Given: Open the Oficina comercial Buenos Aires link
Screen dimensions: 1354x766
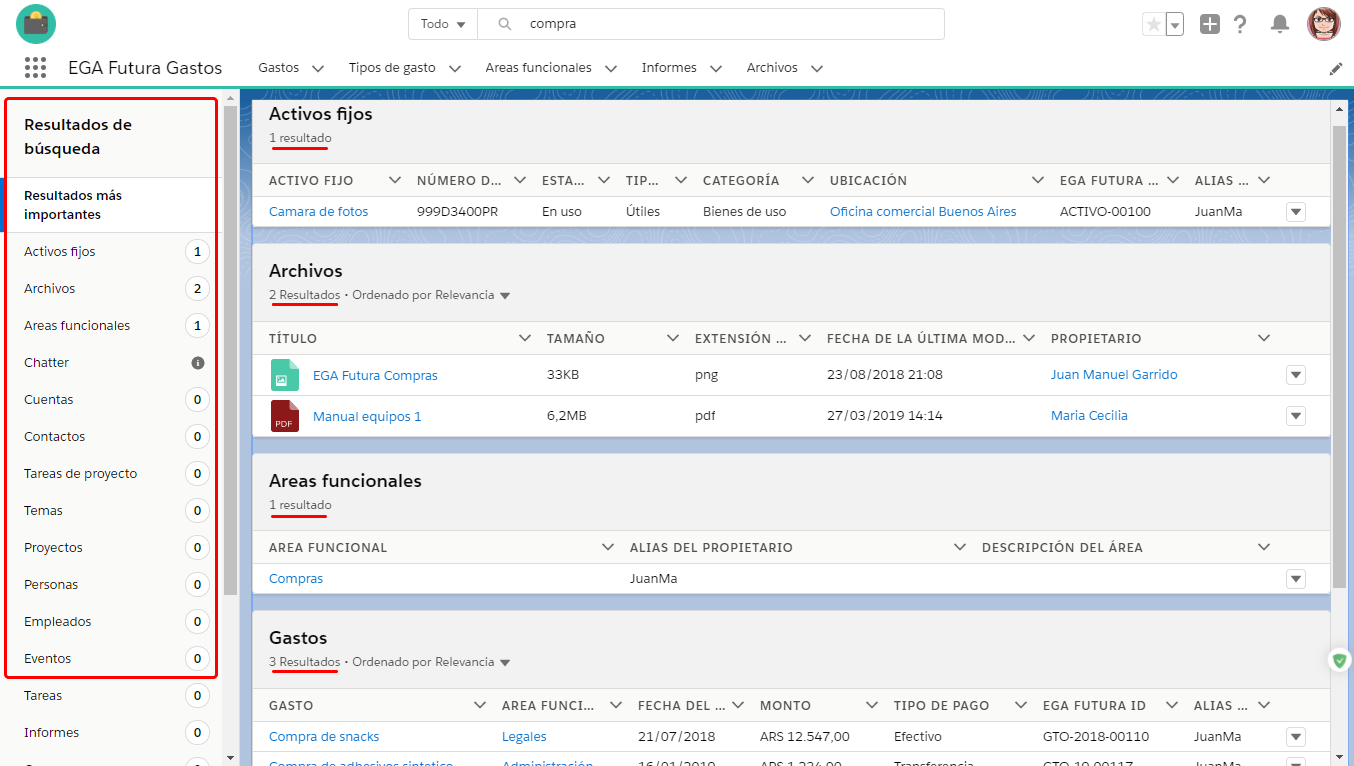Looking at the screenshot, I should 922,212.
